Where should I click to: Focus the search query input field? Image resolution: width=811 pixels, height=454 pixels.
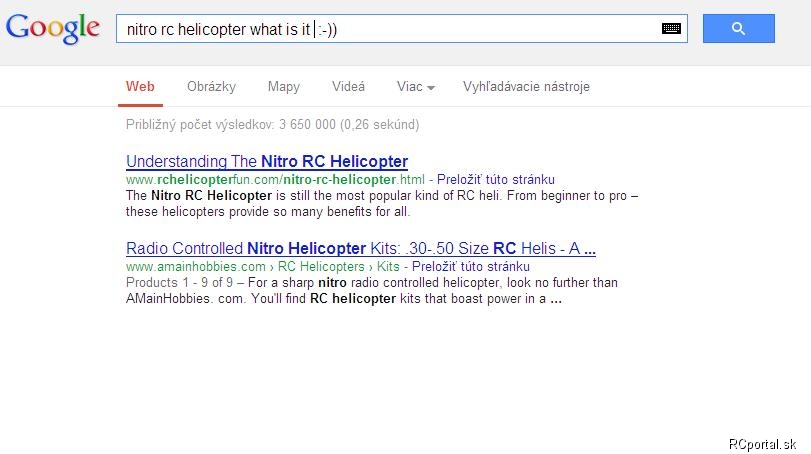[388, 29]
